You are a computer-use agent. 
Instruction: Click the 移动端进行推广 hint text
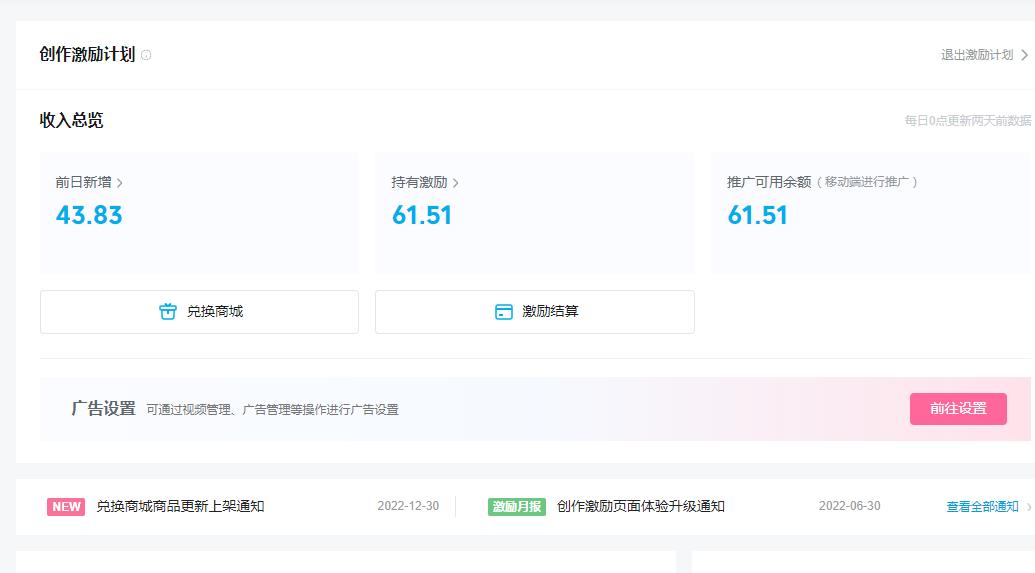(867, 182)
